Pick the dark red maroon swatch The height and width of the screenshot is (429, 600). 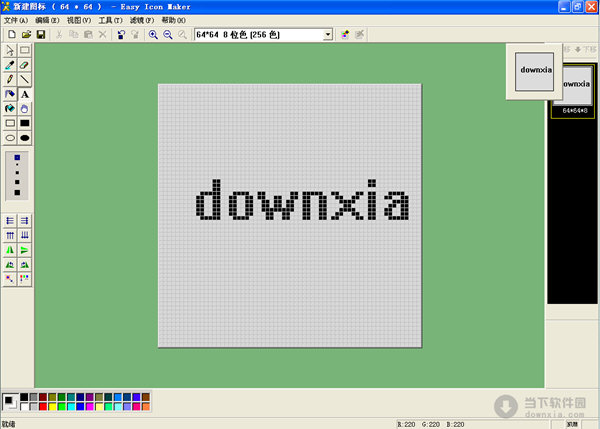[x=43, y=397]
